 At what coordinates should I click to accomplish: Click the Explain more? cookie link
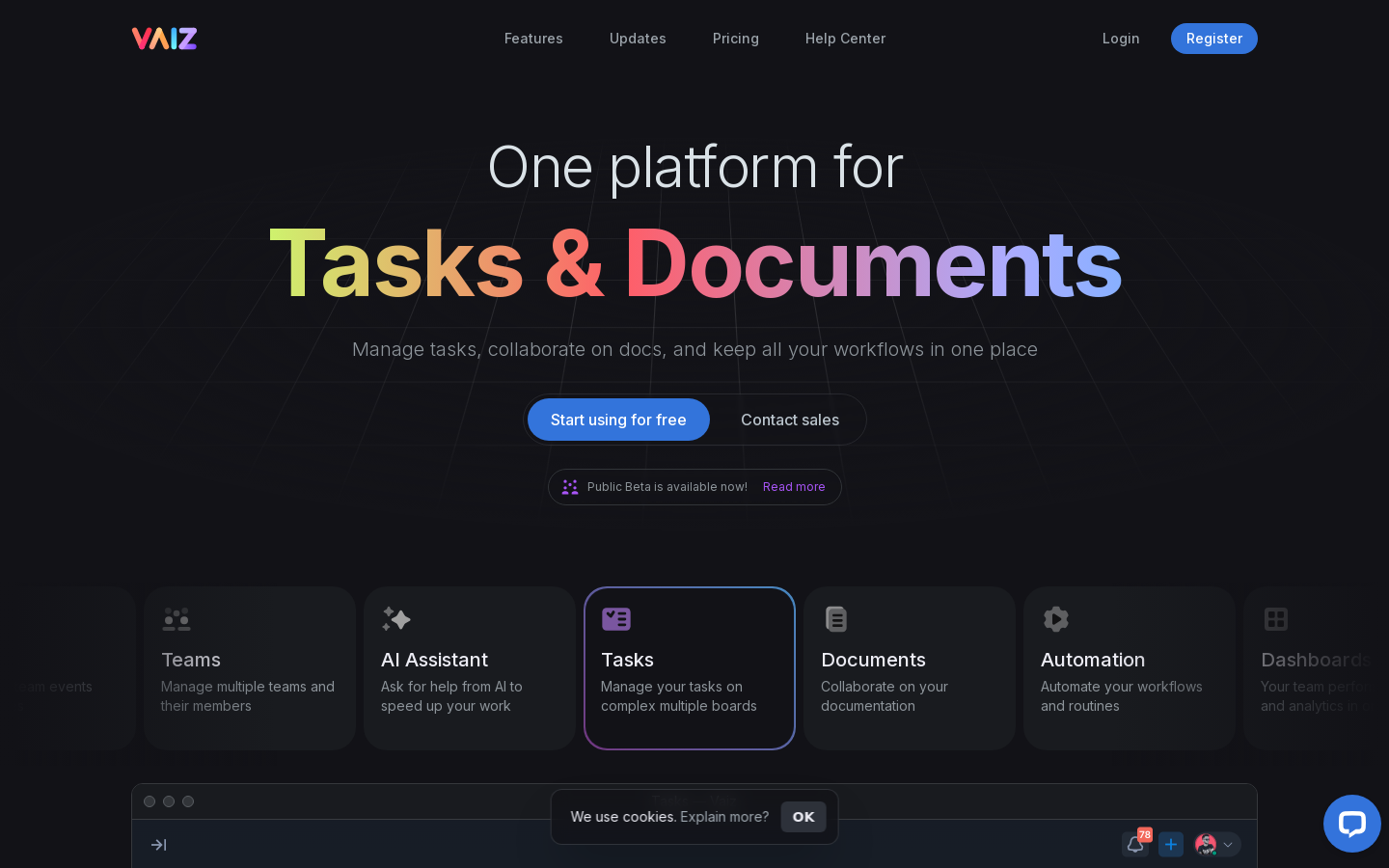[x=724, y=817]
